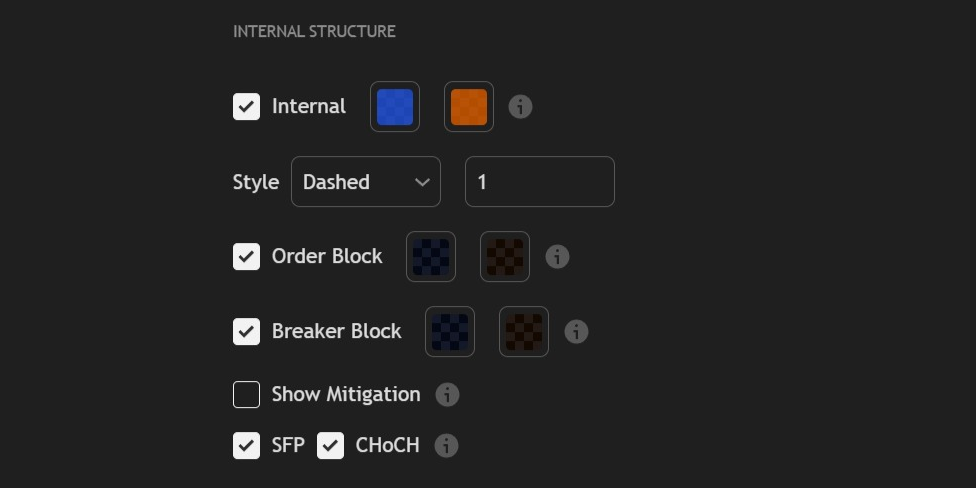Open the orange Internal color swatch
976x488 pixels.
(x=469, y=107)
